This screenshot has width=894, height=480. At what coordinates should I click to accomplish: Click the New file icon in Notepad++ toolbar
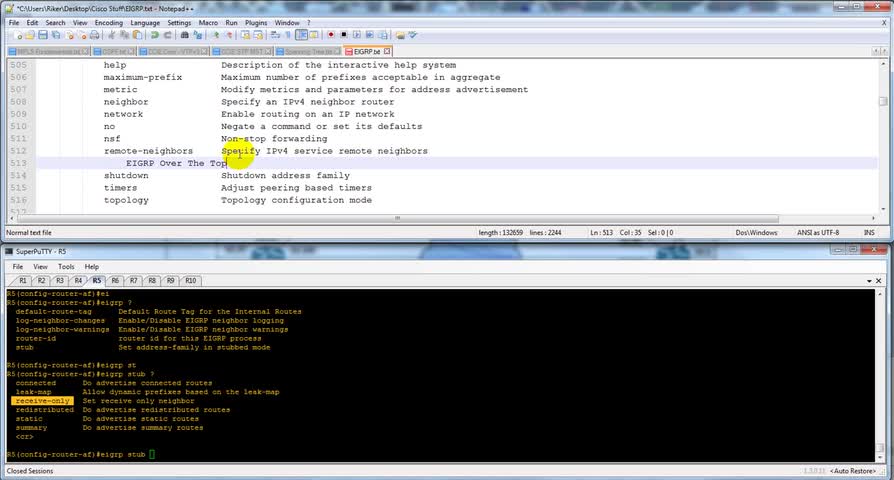pyautogui.click(x=18, y=35)
